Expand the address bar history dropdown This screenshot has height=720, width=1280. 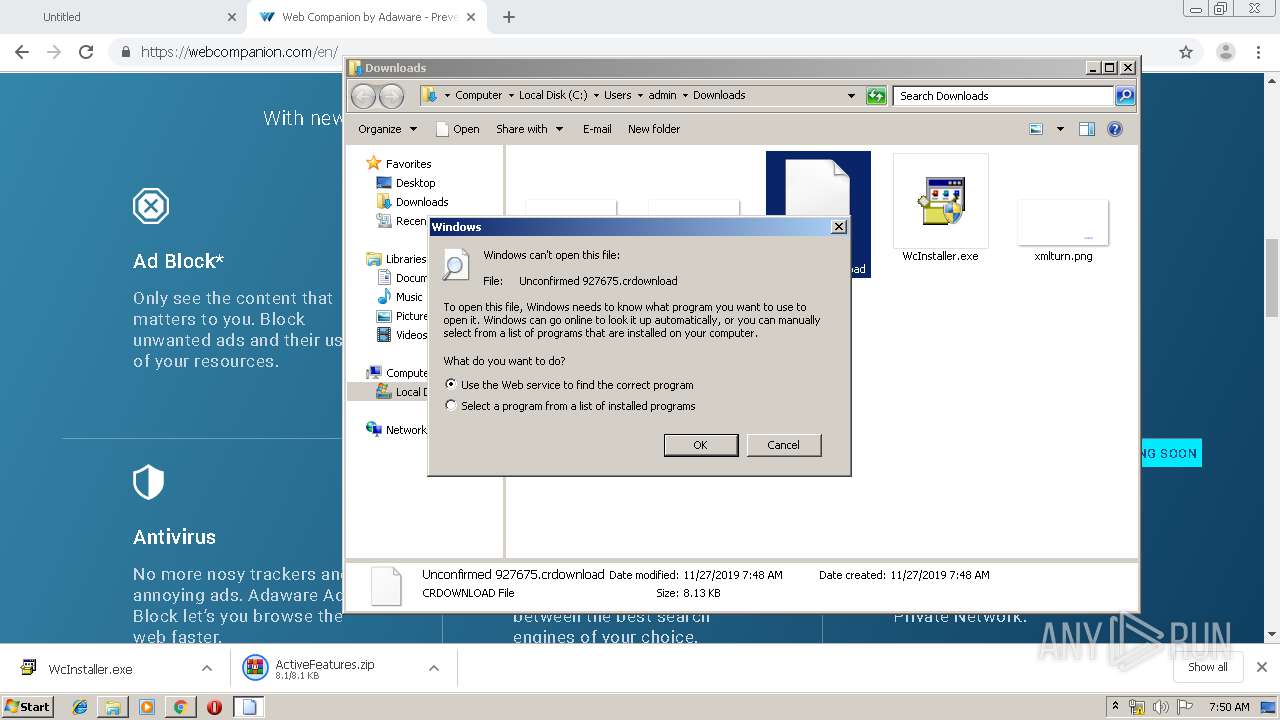tap(851, 96)
